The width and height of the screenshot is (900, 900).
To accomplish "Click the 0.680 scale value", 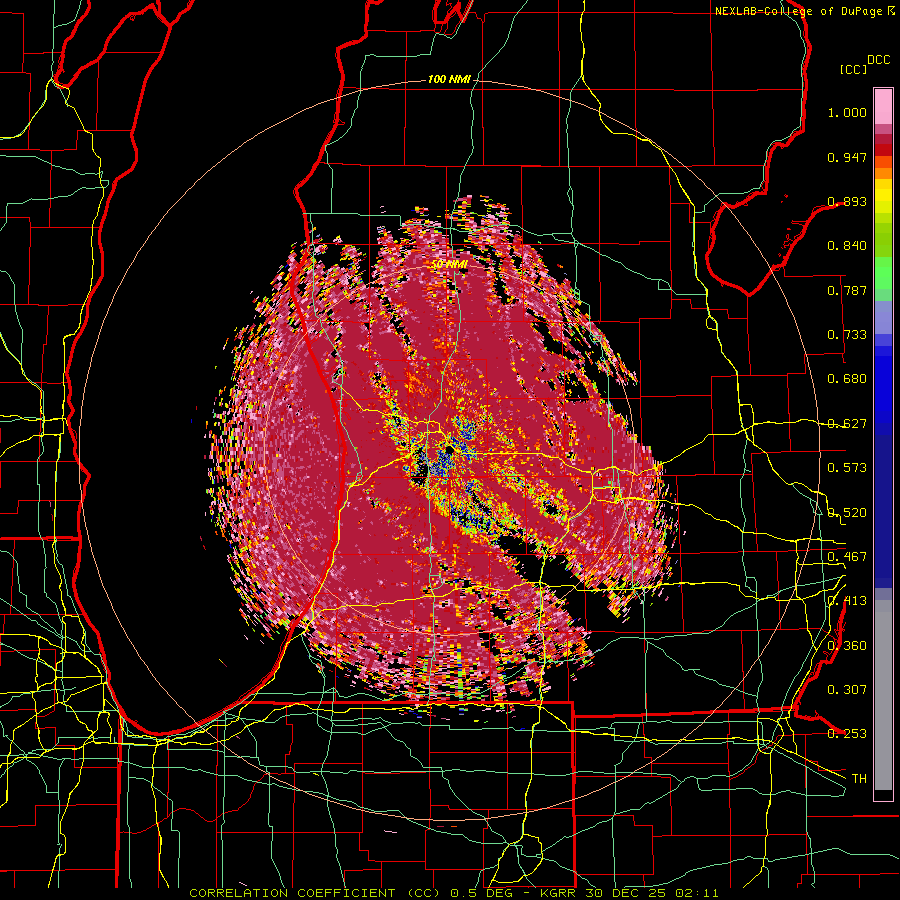I will pos(847,379).
